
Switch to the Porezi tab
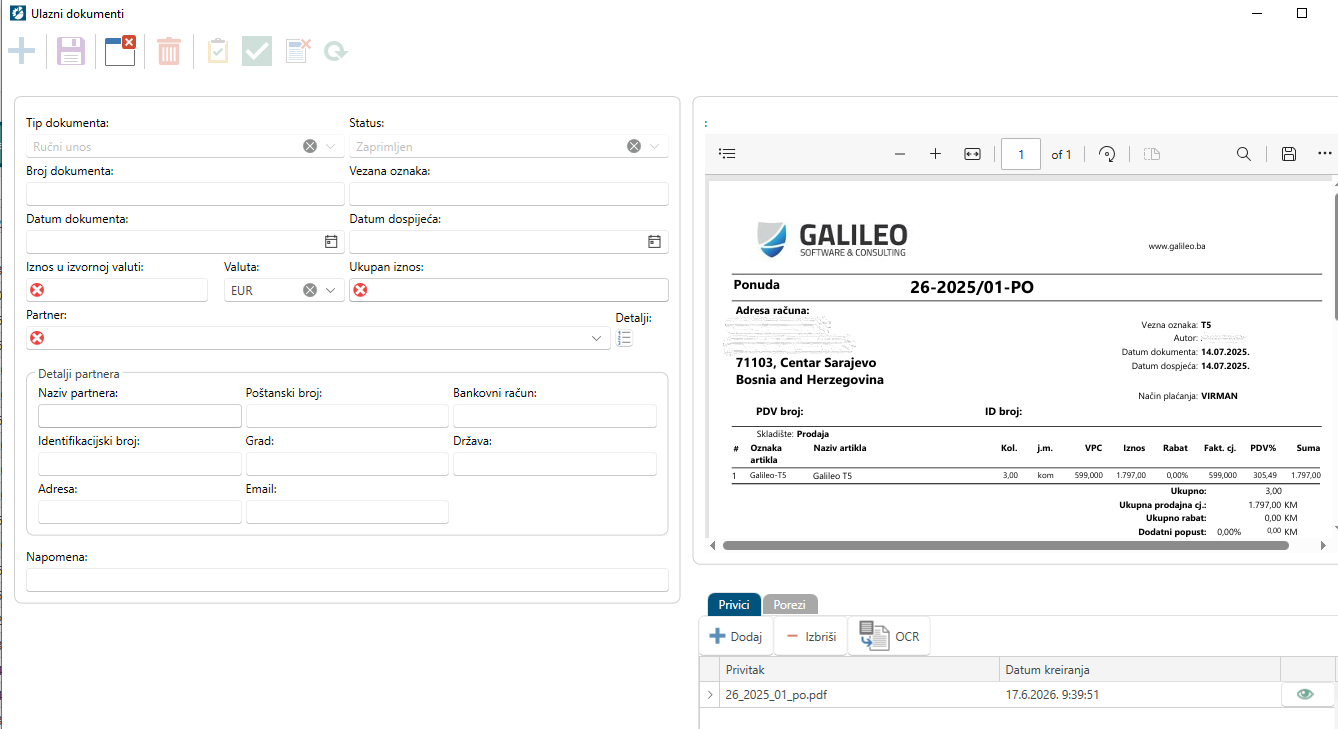click(791, 605)
